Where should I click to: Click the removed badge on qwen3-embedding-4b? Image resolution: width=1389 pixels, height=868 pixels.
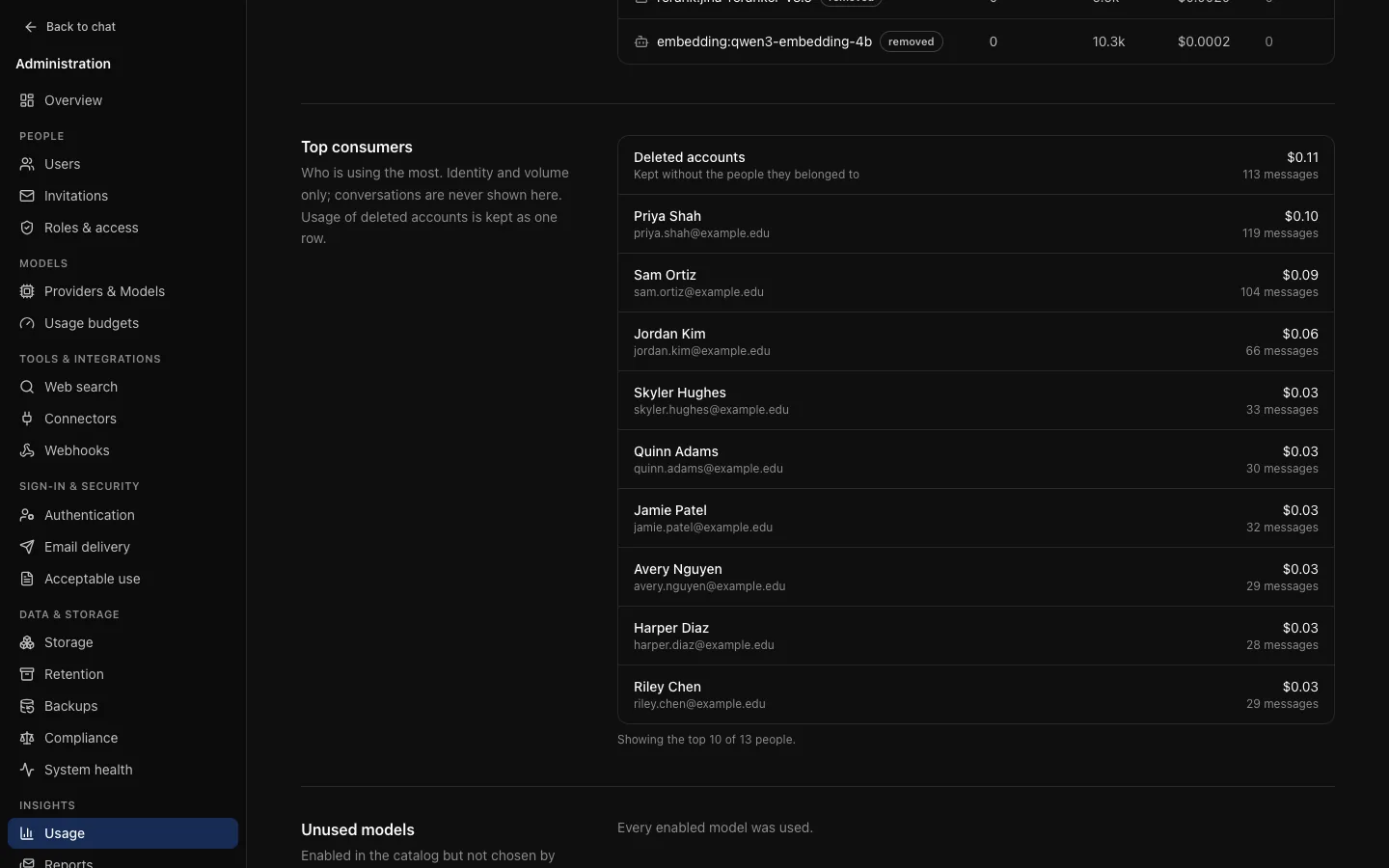(x=912, y=41)
